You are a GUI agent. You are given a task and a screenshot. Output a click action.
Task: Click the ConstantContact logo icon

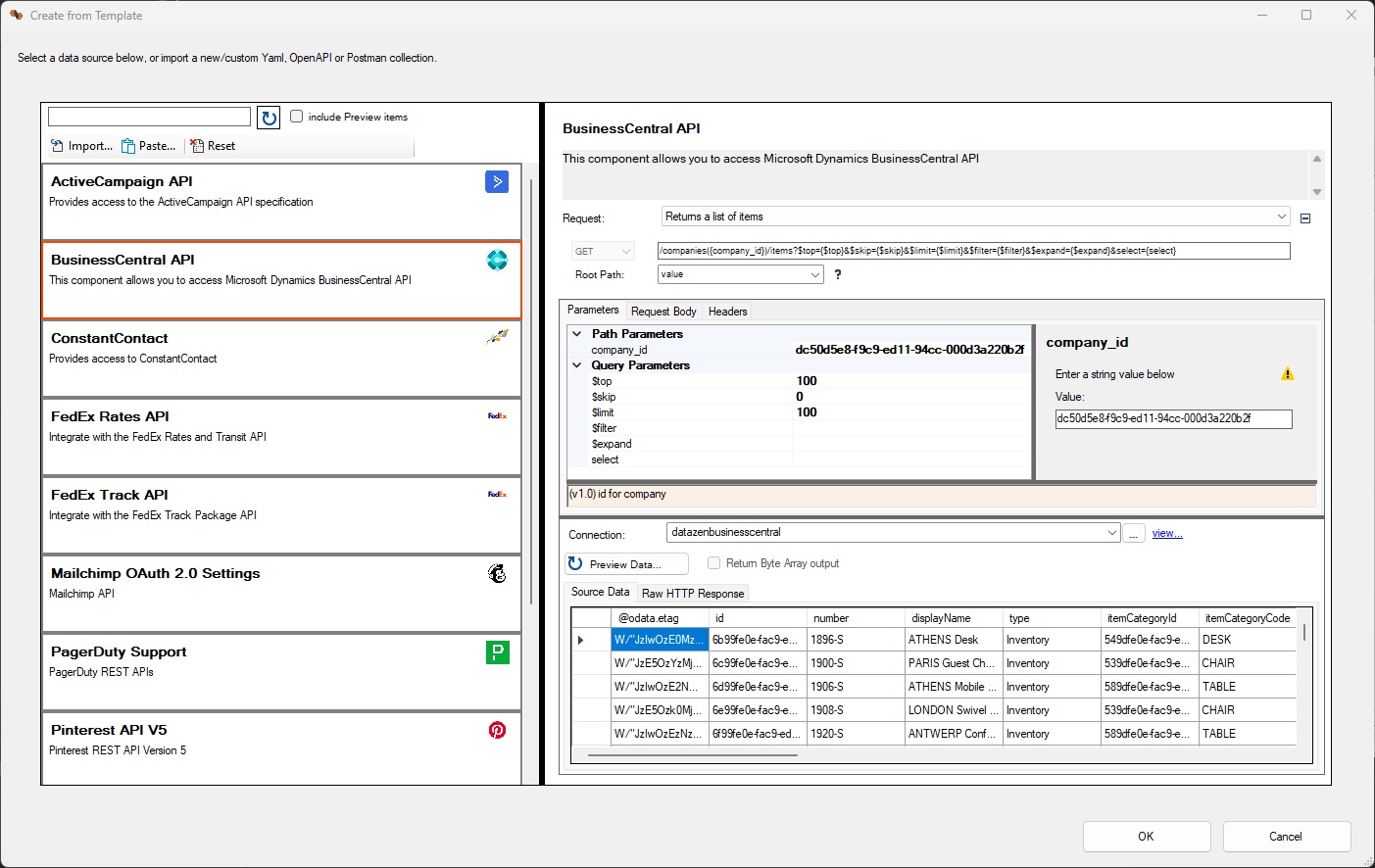click(x=497, y=337)
